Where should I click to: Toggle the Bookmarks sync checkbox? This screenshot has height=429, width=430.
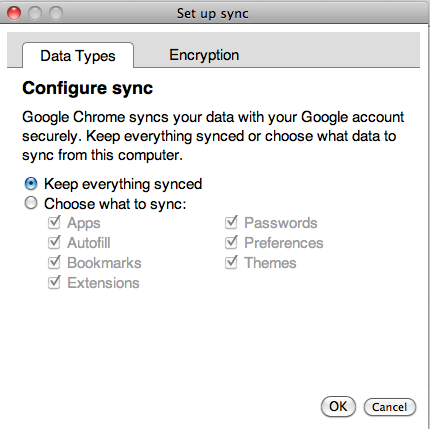pos(54,262)
